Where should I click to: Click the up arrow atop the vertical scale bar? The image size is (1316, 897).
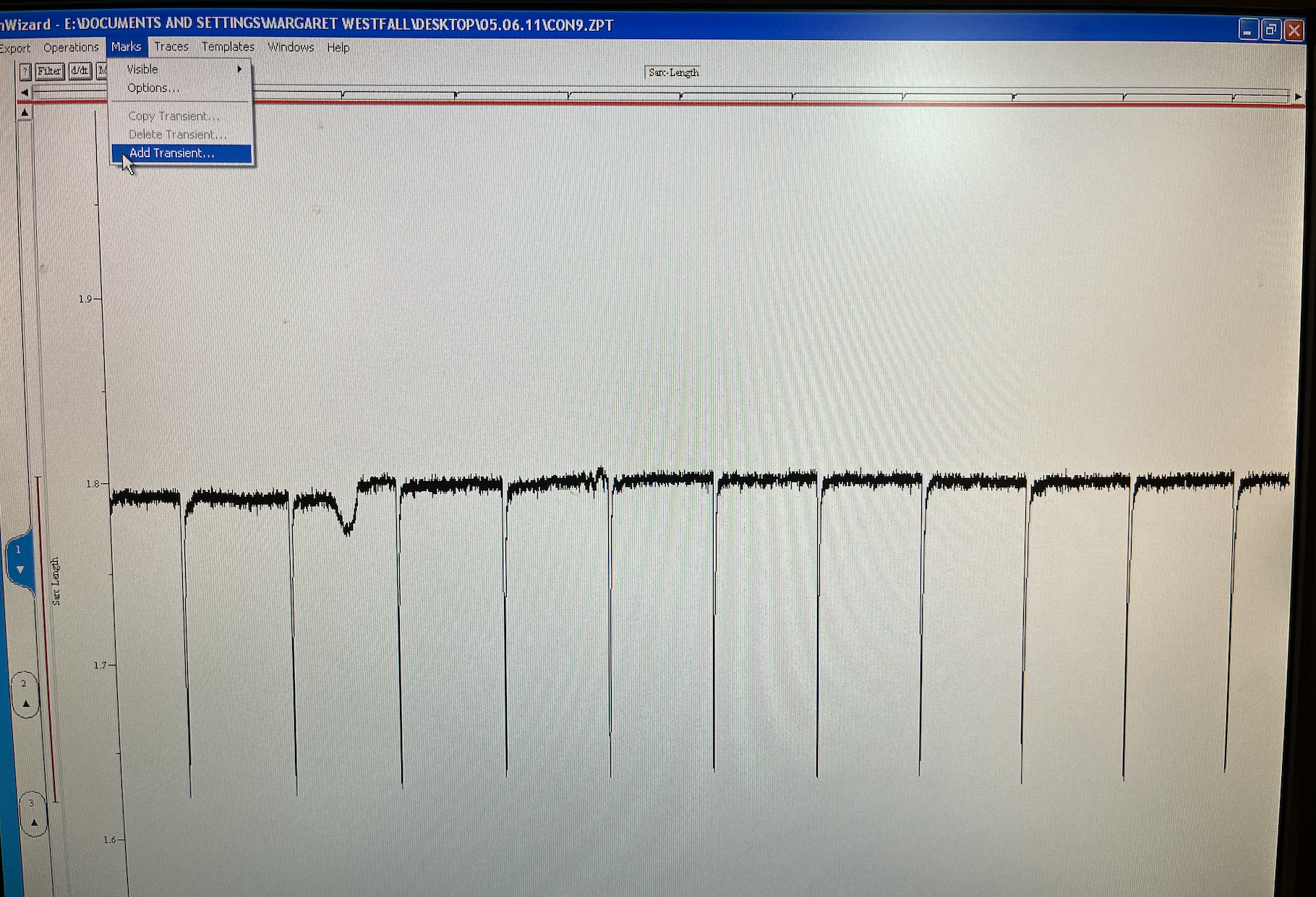[25, 113]
